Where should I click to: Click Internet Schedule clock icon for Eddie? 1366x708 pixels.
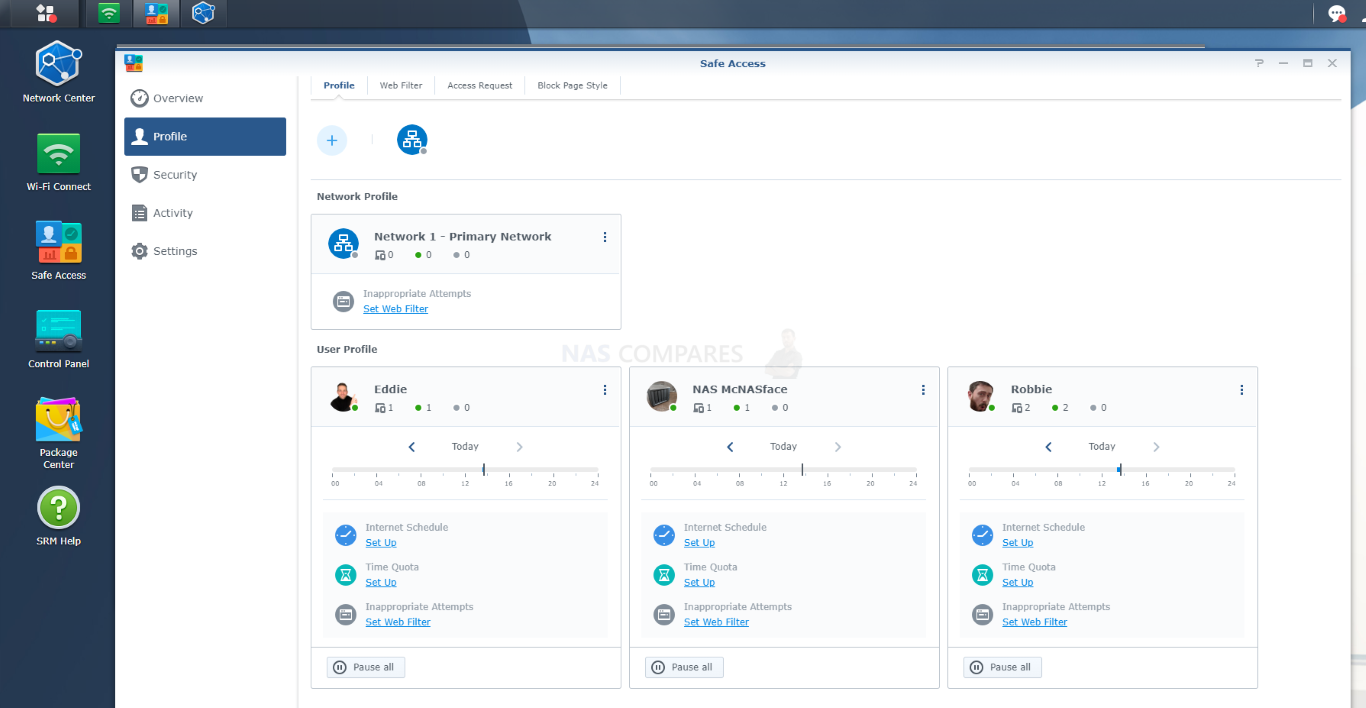[346, 535]
